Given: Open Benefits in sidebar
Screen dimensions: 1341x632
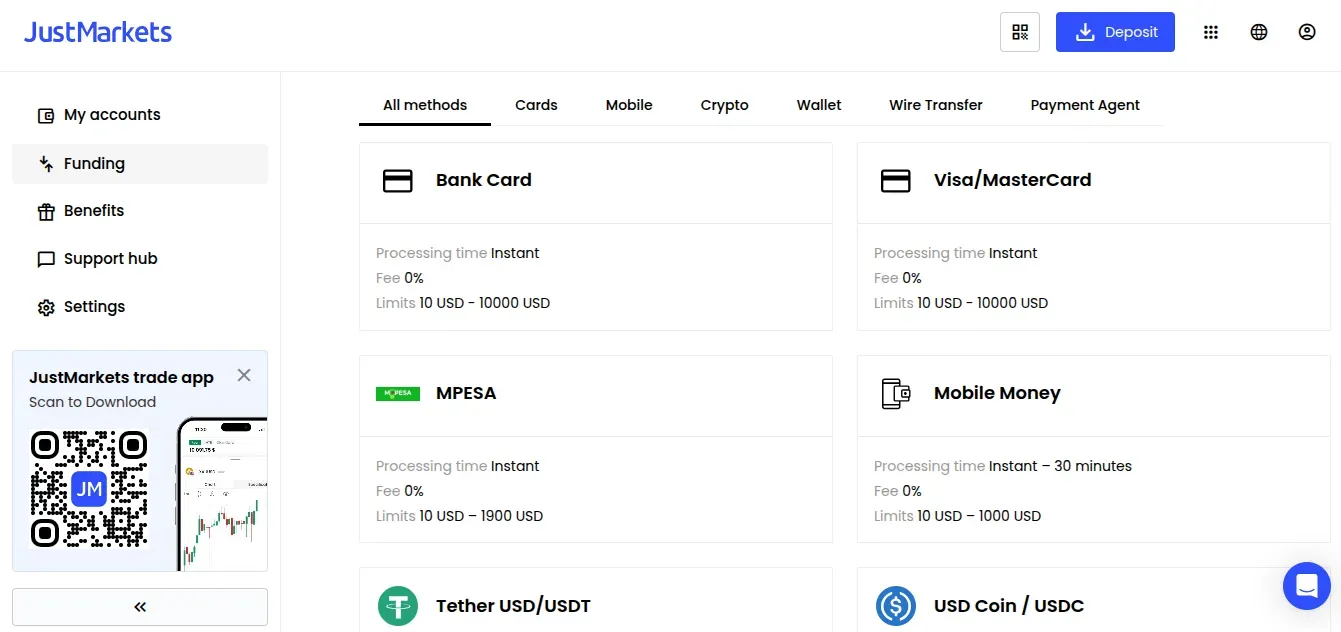Looking at the screenshot, I should tap(140, 211).
